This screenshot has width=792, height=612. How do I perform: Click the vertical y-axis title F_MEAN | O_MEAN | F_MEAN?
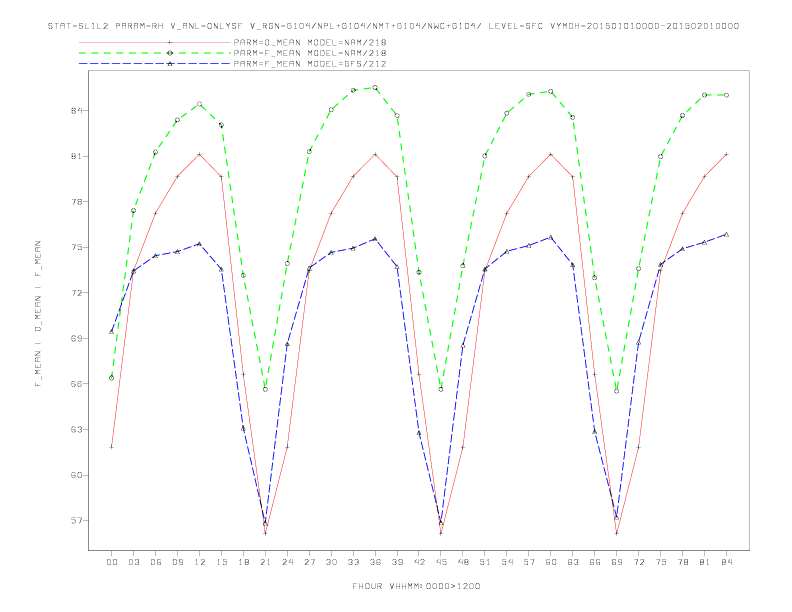38,314
